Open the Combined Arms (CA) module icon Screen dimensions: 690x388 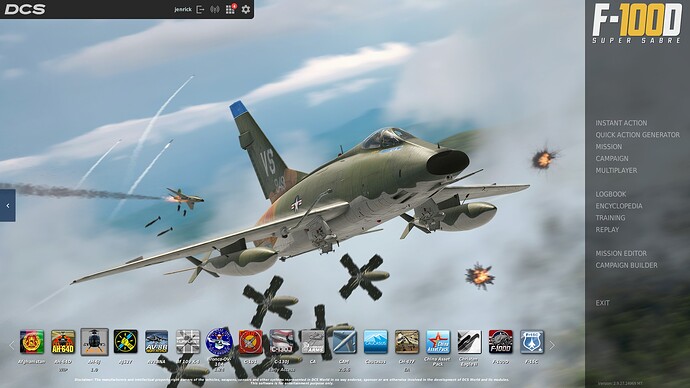(x=313, y=342)
